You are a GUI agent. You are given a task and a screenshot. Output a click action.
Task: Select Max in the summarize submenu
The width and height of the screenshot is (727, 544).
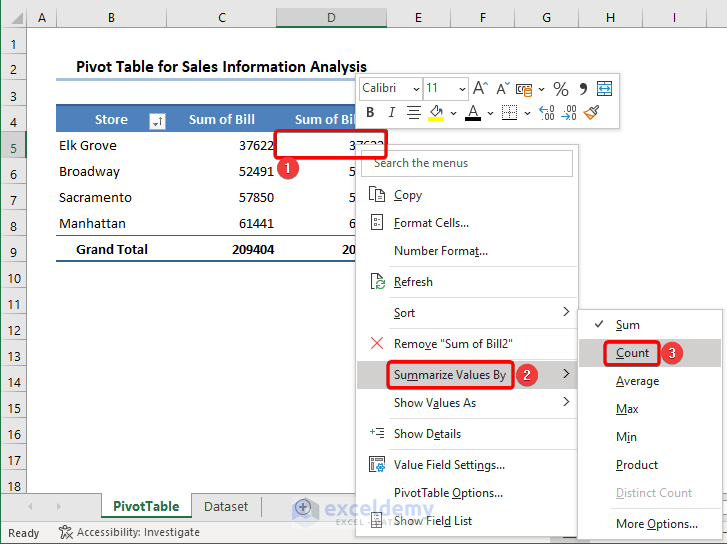coord(628,409)
